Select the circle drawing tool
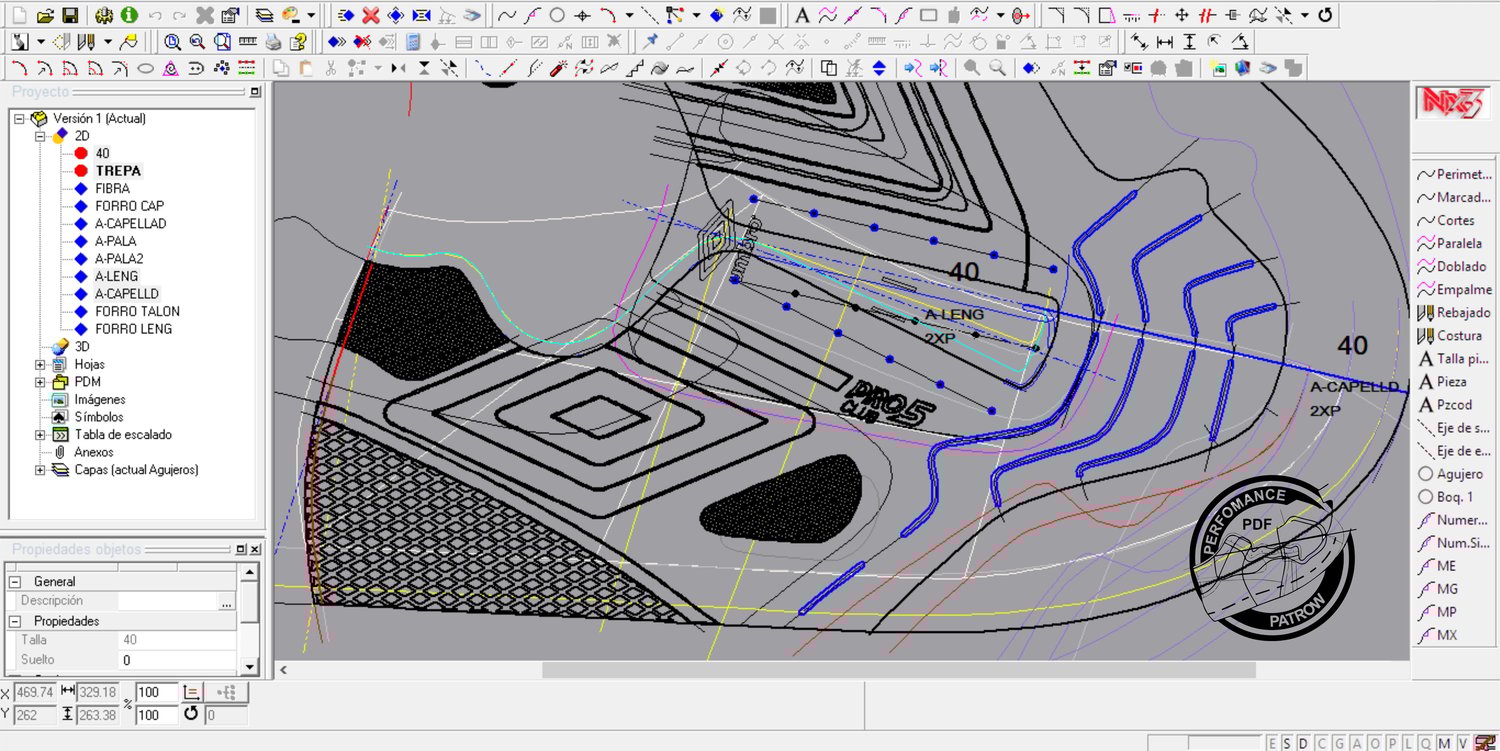This screenshot has width=1500, height=751. coord(557,15)
